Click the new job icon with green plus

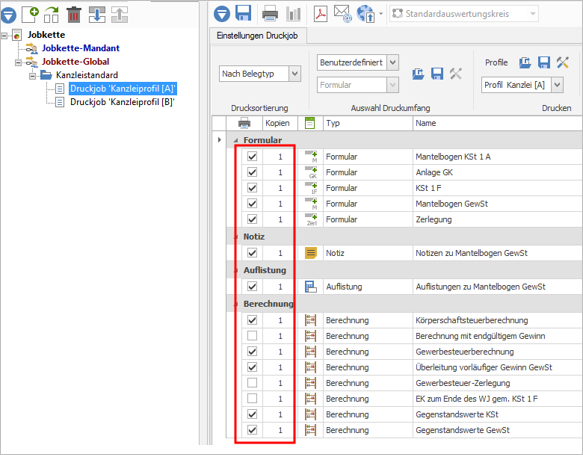click(30, 14)
